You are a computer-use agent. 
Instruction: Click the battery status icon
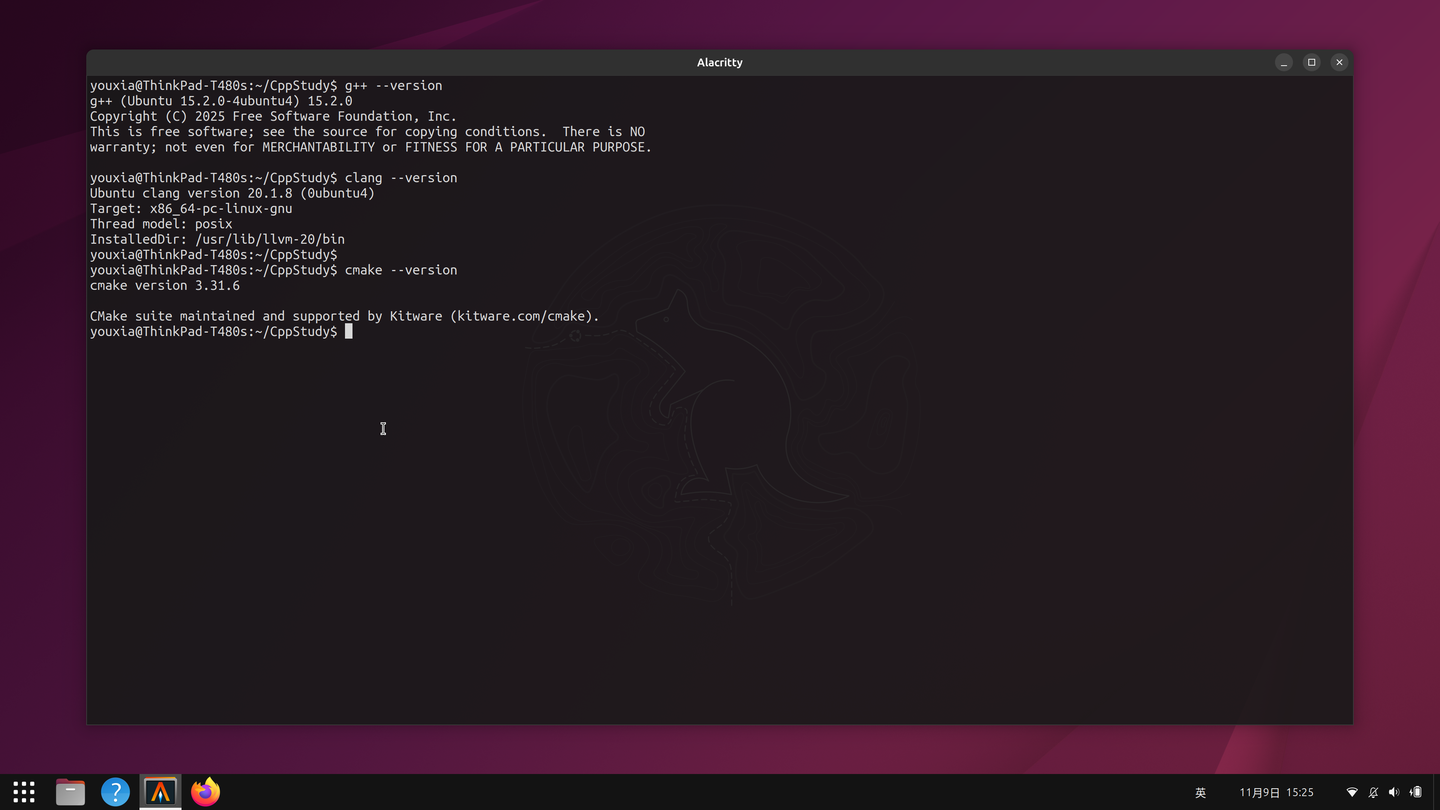pos(1416,793)
